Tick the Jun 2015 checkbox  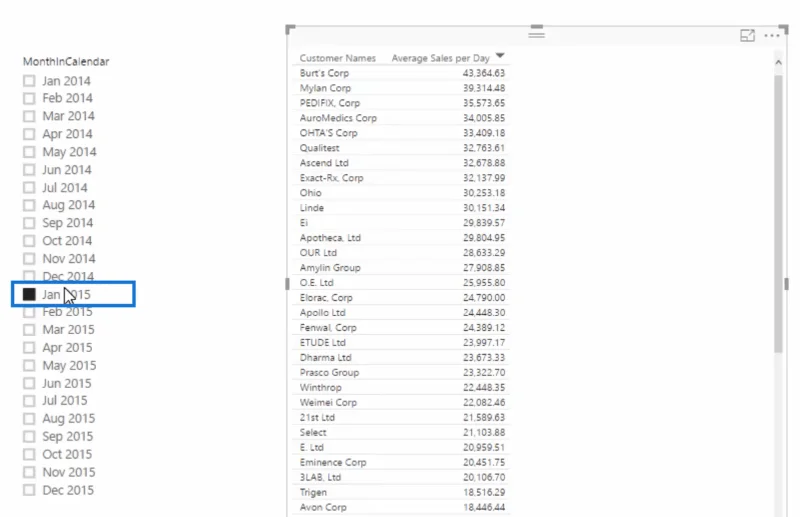click(29, 383)
